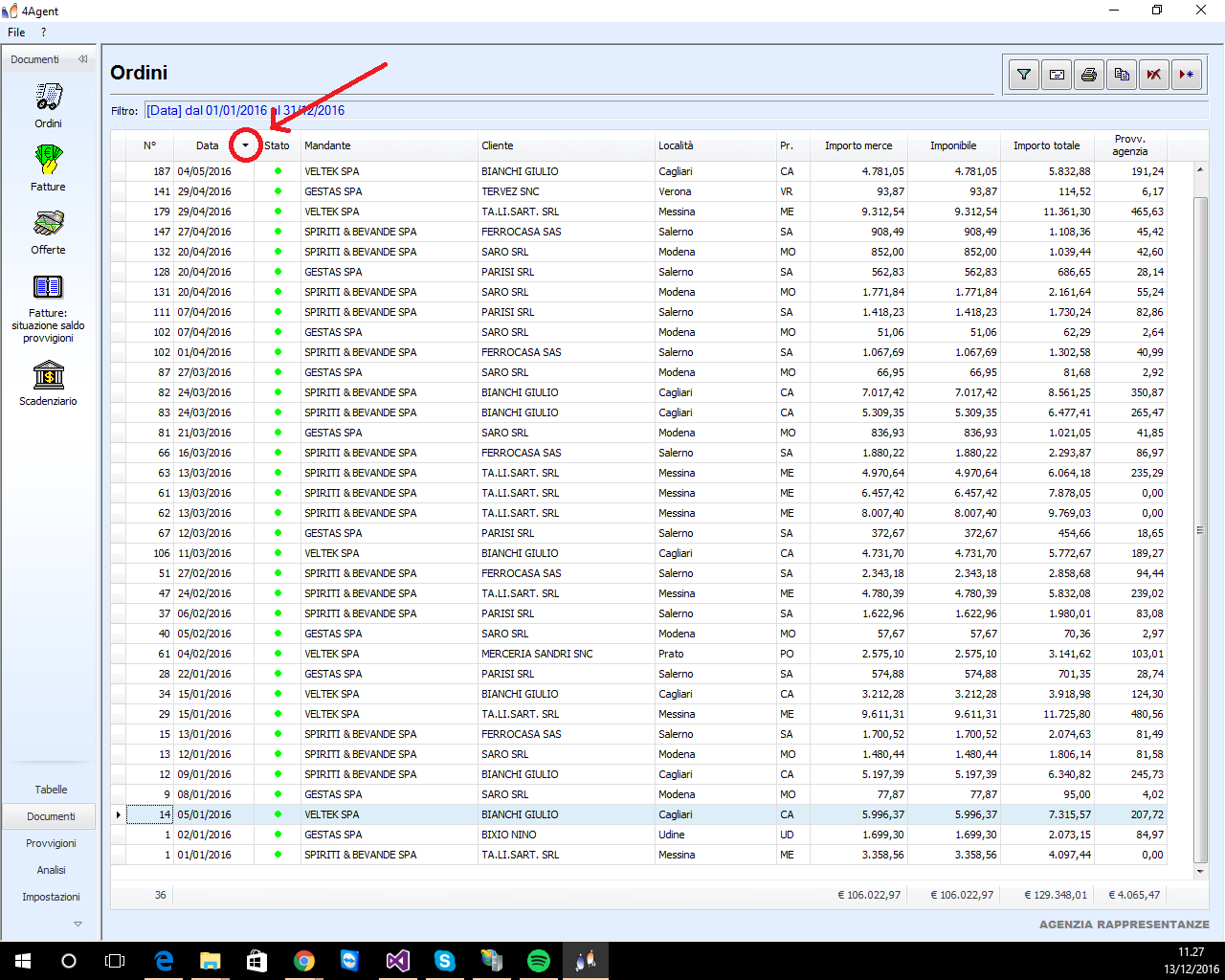The height and width of the screenshot is (980, 1225).
Task: Sort by the Imponibile column header
Action: (x=953, y=145)
